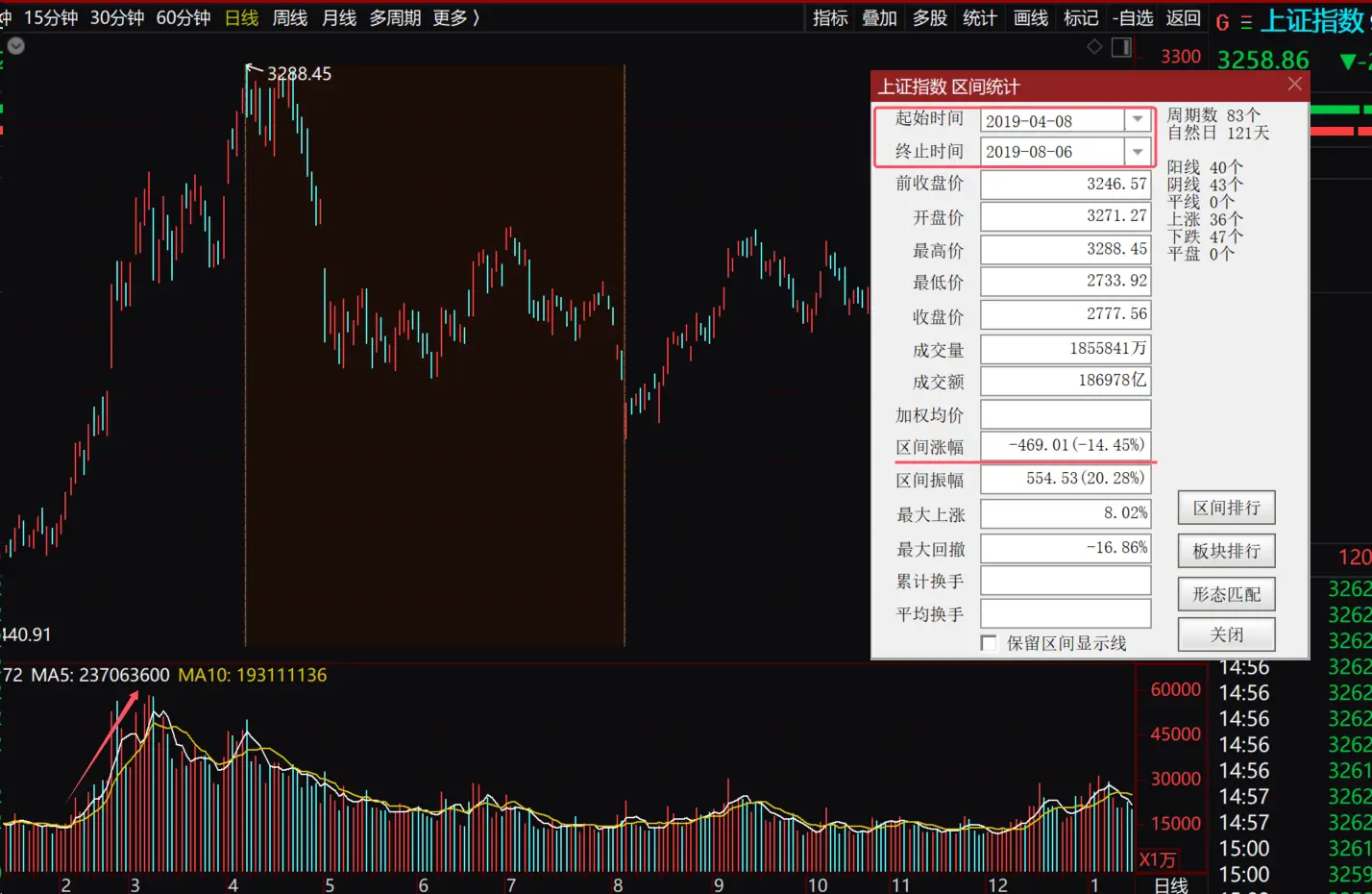
Task: Select the 区间涨幅 value -469.01(-14.45%)
Action: pyautogui.click(x=1066, y=446)
